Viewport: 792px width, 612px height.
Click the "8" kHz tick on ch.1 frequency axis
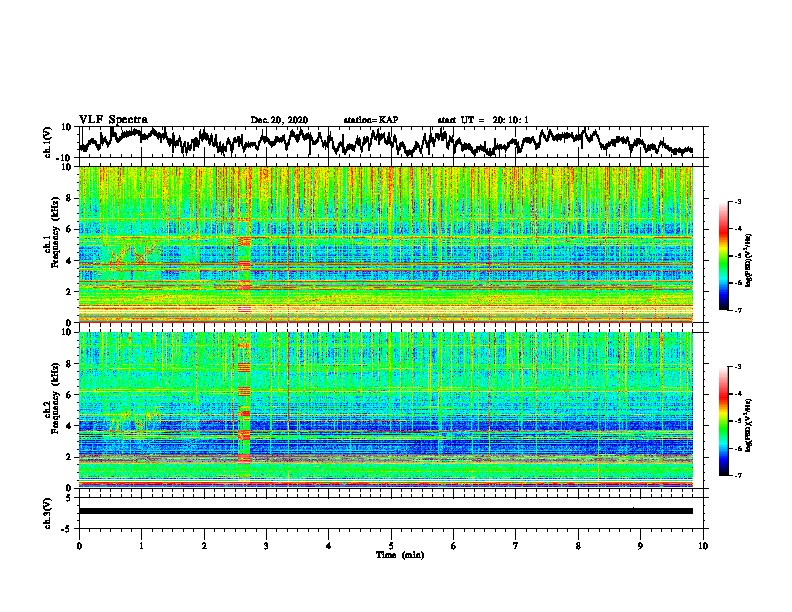[x=69, y=198]
